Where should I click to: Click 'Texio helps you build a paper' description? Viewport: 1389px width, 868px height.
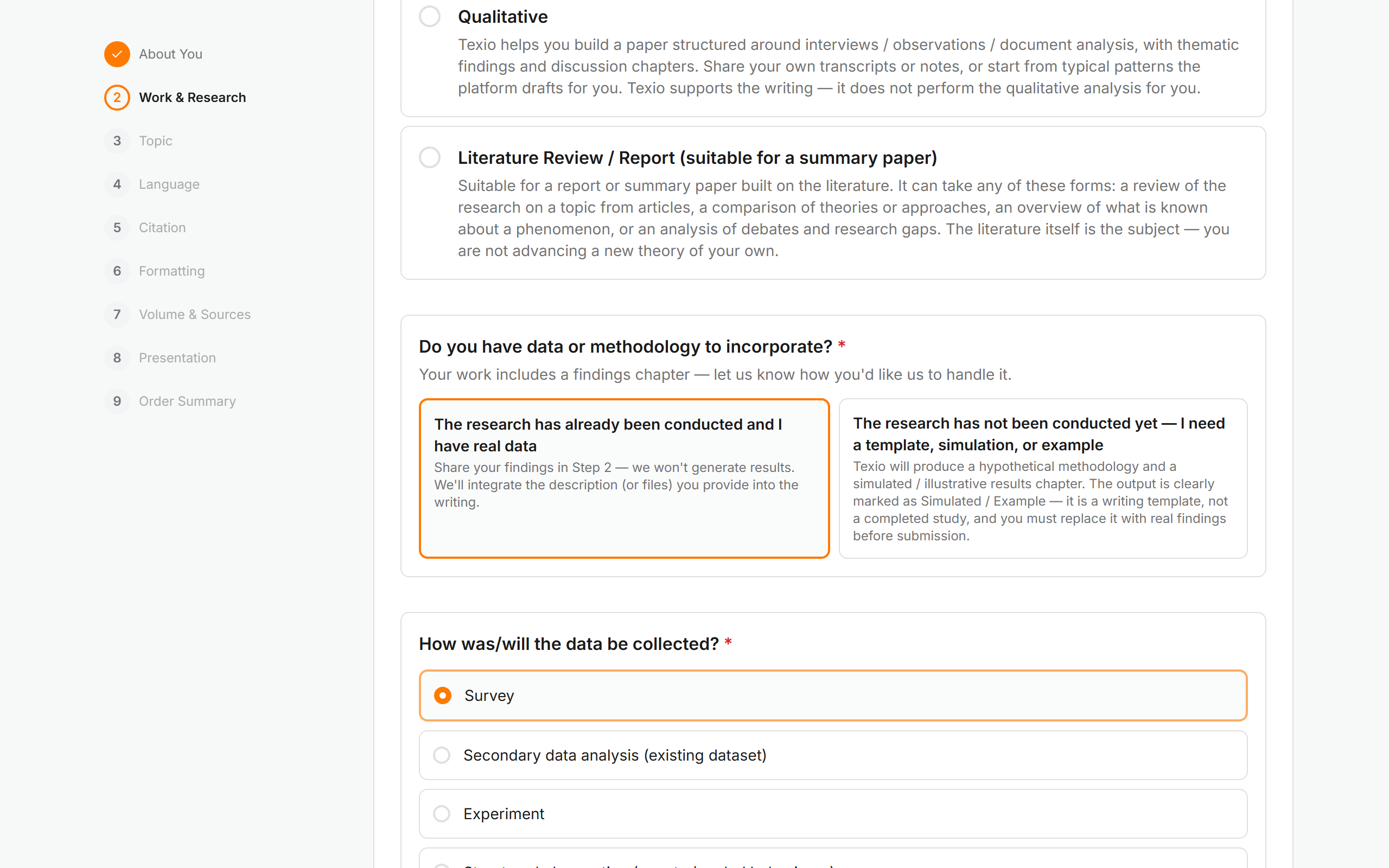tap(849, 66)
